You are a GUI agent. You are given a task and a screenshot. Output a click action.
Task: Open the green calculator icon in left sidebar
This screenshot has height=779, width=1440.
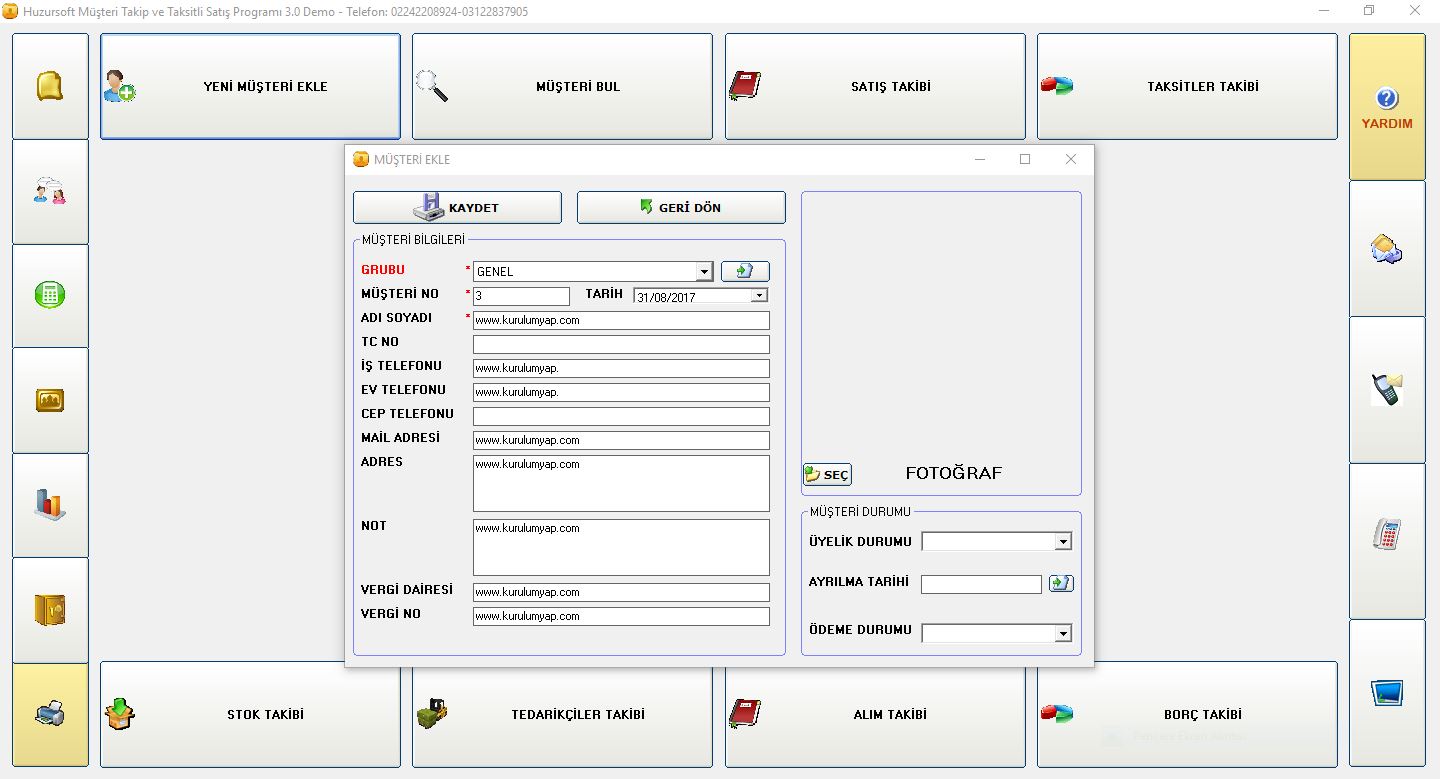[x=50, y=296]
